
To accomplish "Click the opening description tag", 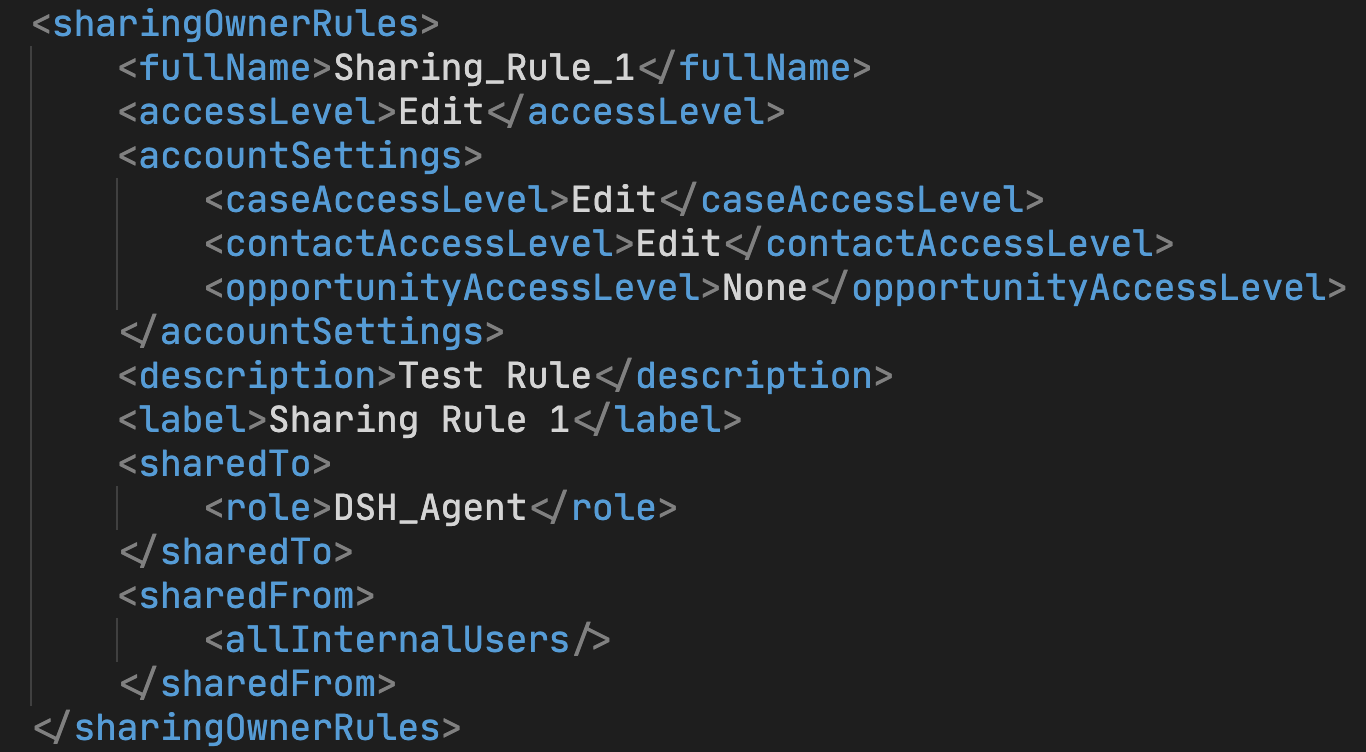I will (258, 375).
